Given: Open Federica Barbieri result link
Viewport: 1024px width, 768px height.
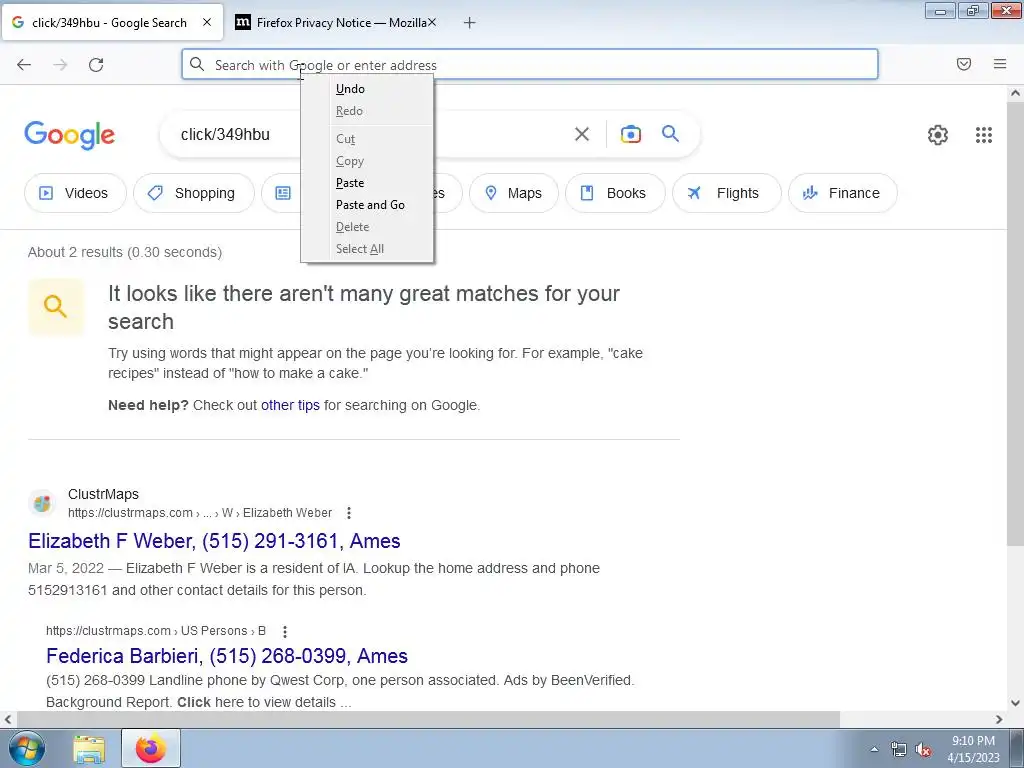Looking at the screenshot, I should (227, 656).
